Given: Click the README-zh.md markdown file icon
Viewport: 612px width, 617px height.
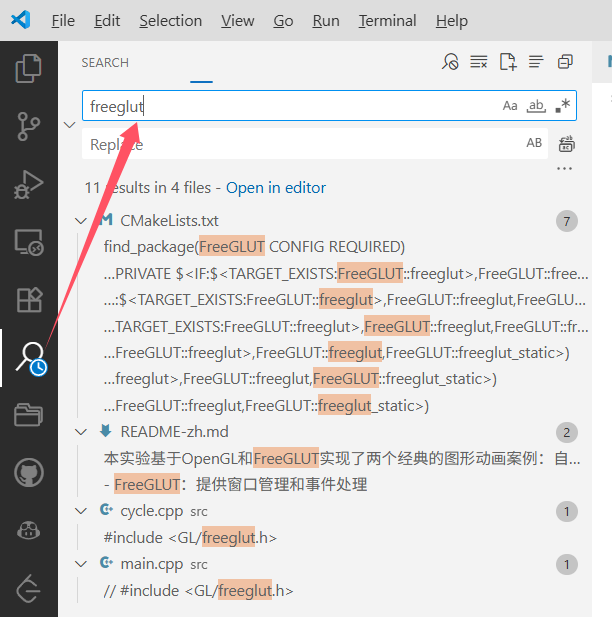Looking at the screenshot, I should coord(105,431).
